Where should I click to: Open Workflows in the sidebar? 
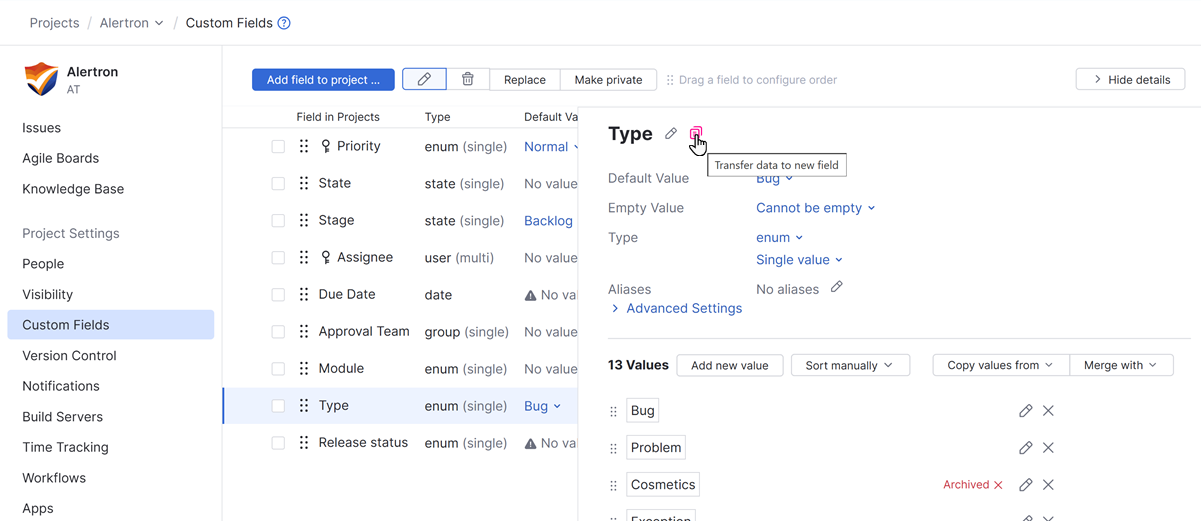click(54, 478)
